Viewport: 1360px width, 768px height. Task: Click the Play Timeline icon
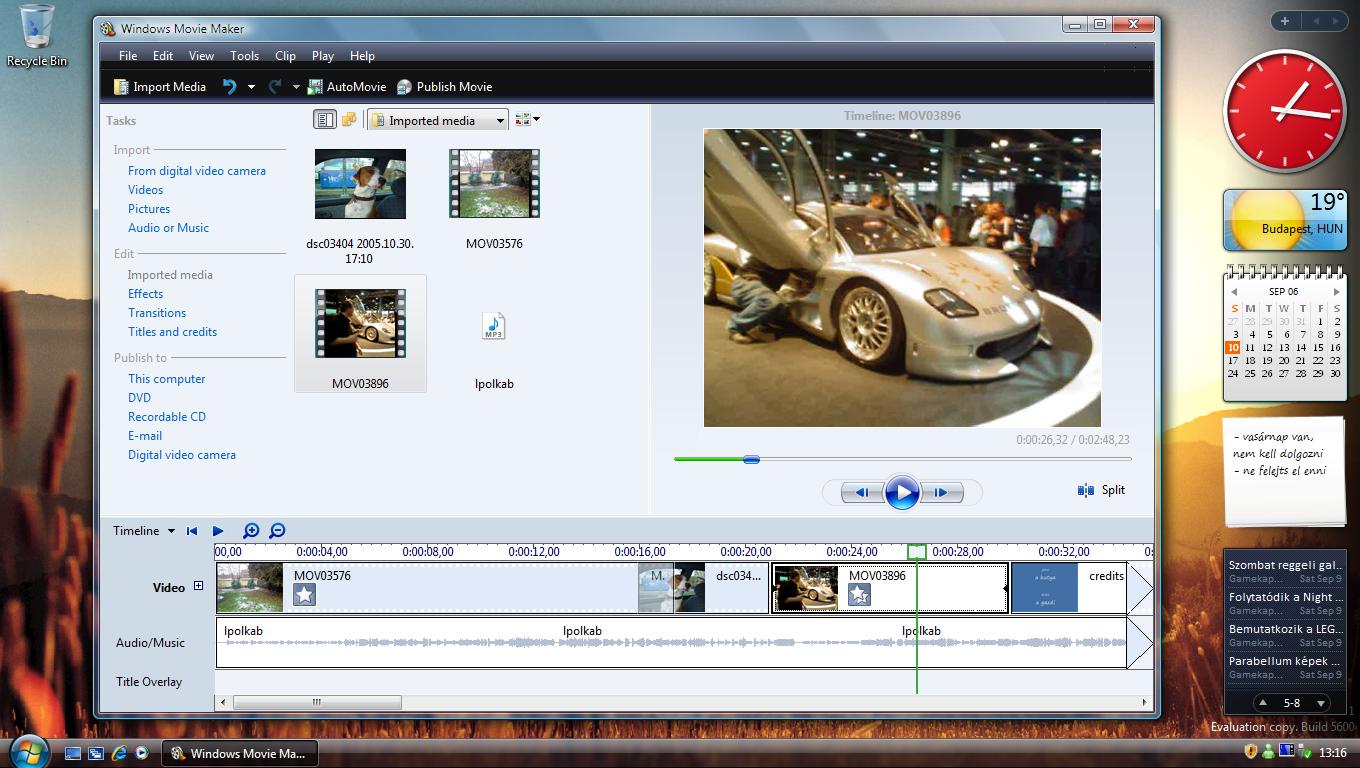218,531
